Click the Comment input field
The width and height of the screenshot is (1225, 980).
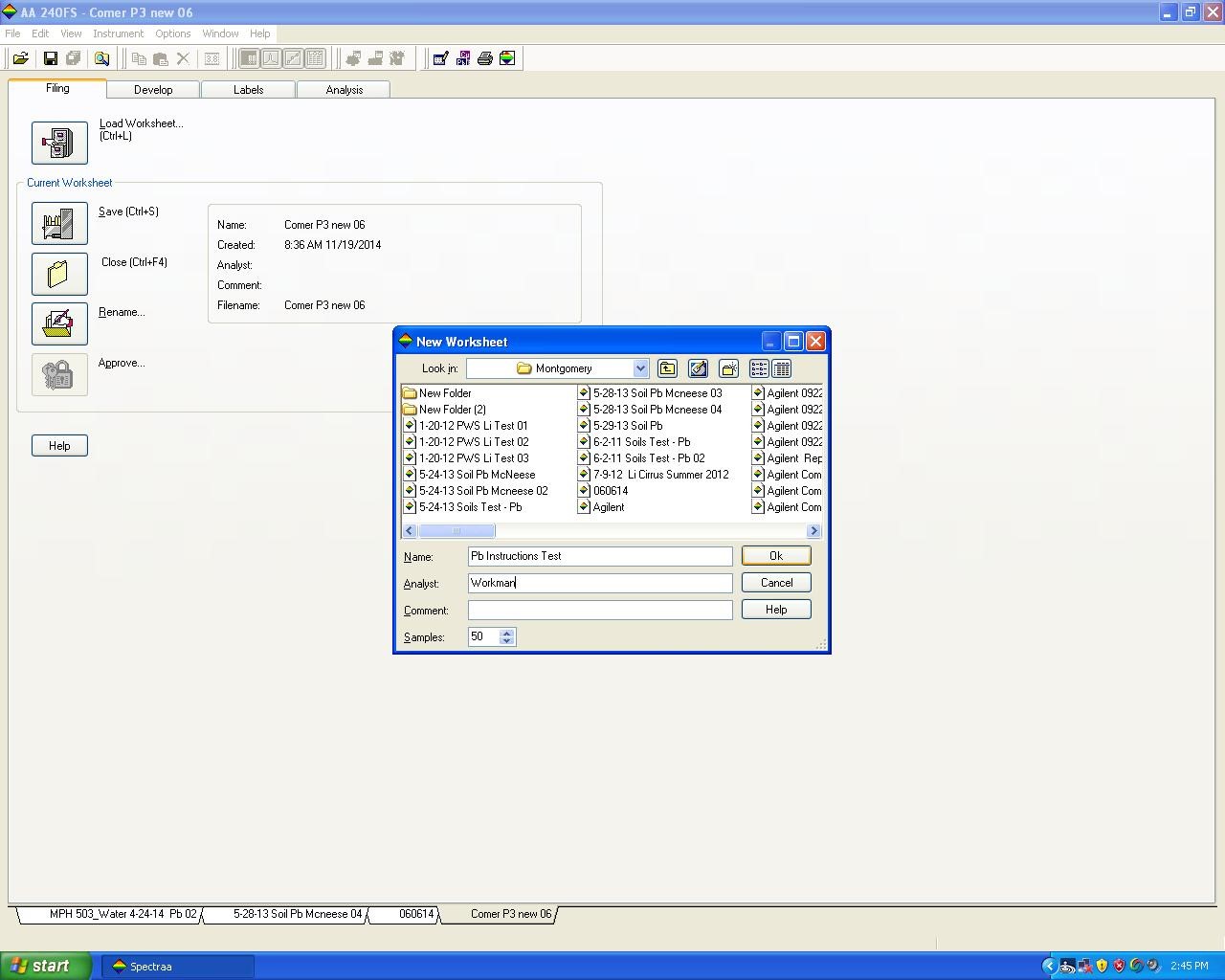(600, 610)
